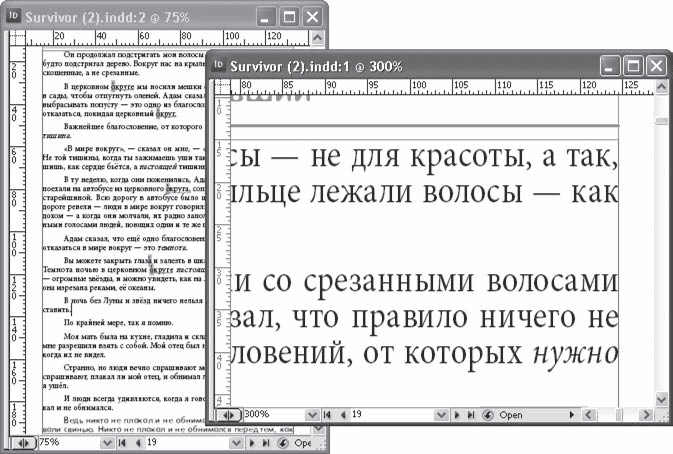Image resolution: width=673 pixels, height=454 pixels.
Task: Activate Survivor (2).indd:2 @ 75% title bar
Action: click(120, 17)
